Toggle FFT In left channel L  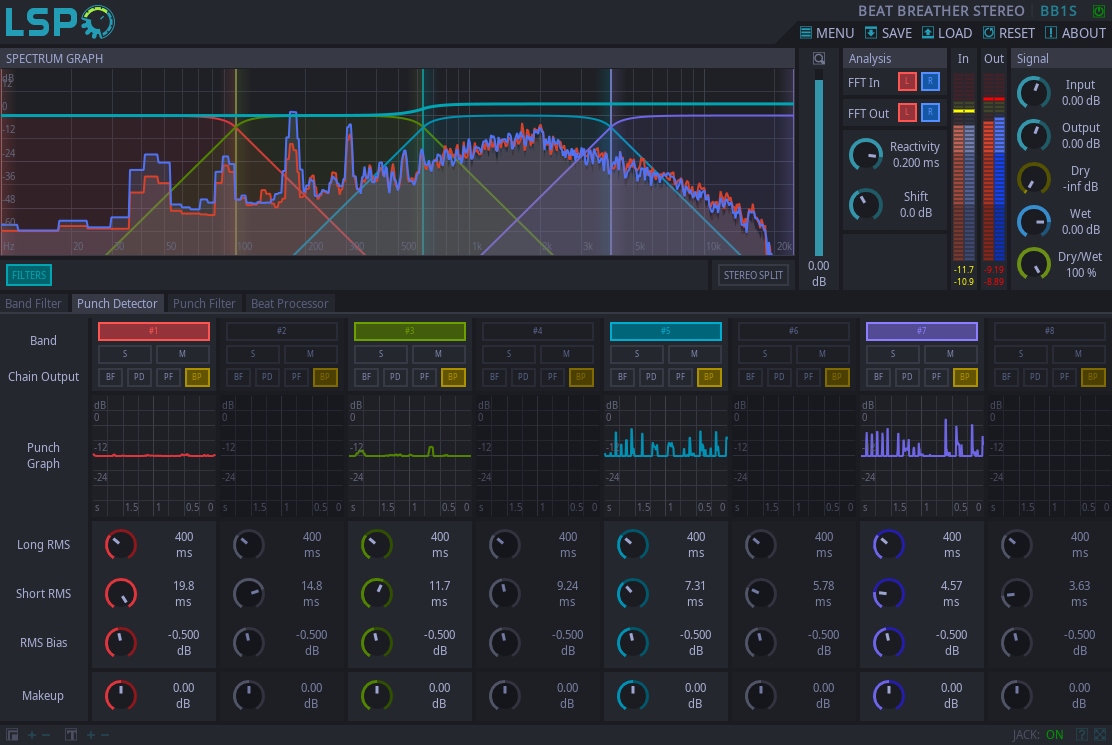pyautogui.click(x=907, y=82)
